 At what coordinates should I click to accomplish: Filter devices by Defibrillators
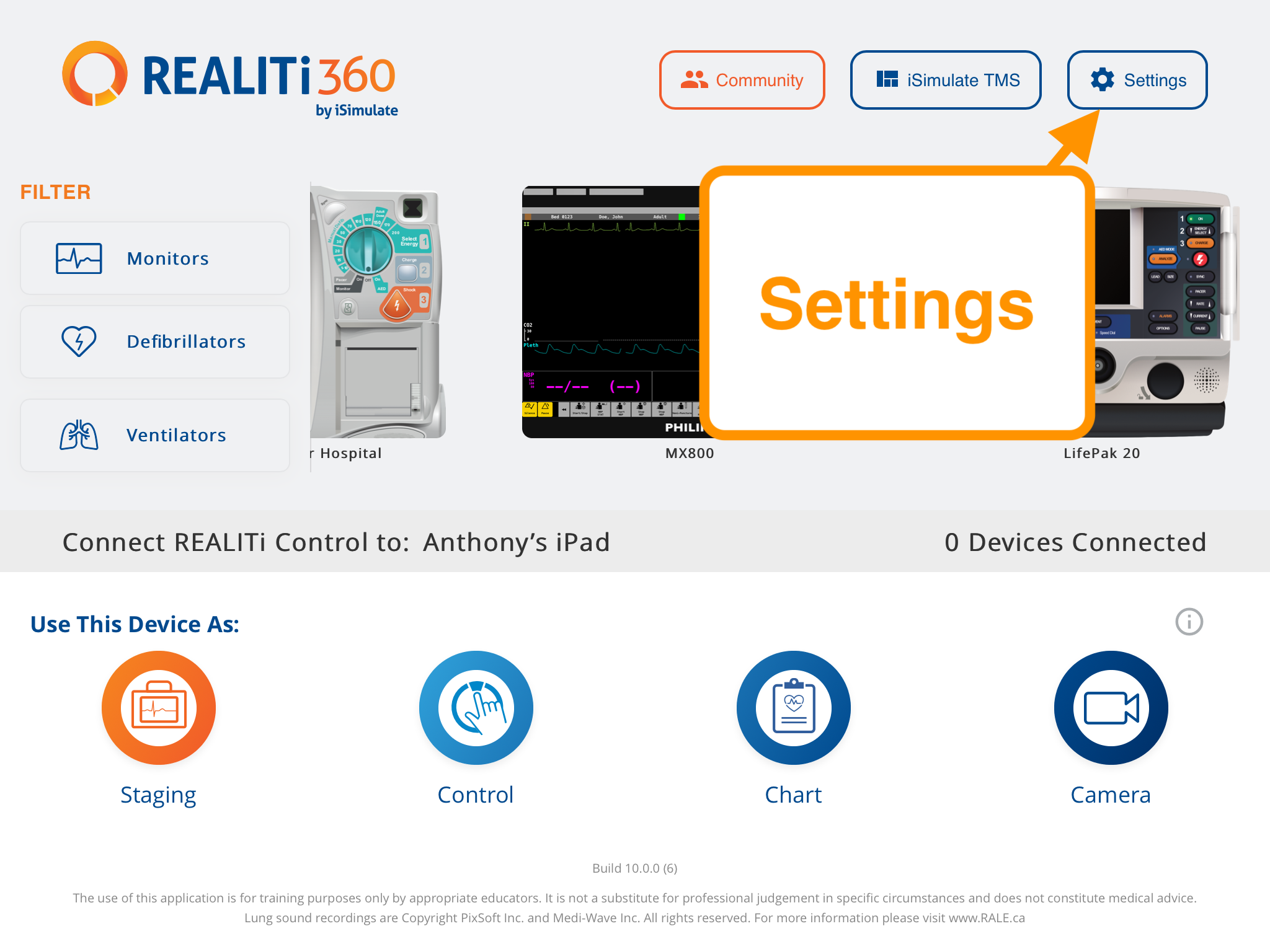point(160,341)
